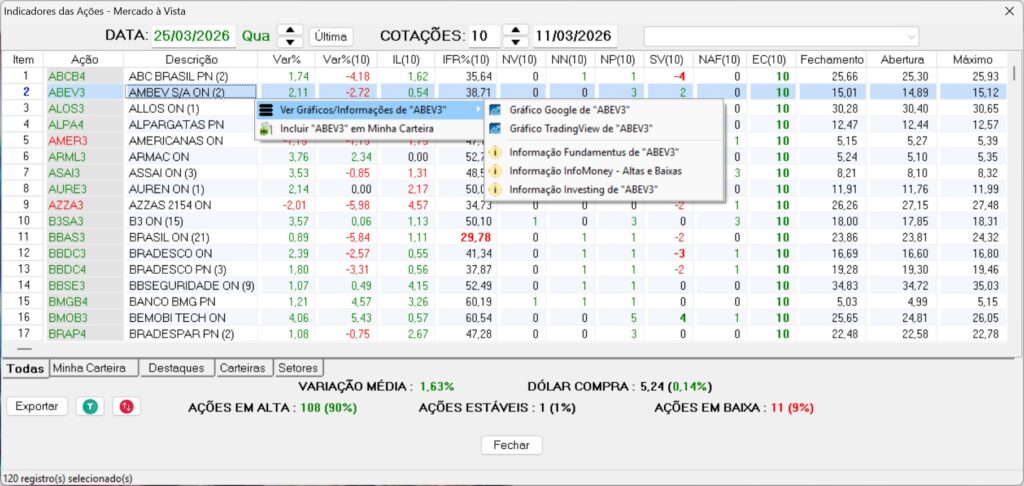Click the green filter icon button

pos(91,406)
